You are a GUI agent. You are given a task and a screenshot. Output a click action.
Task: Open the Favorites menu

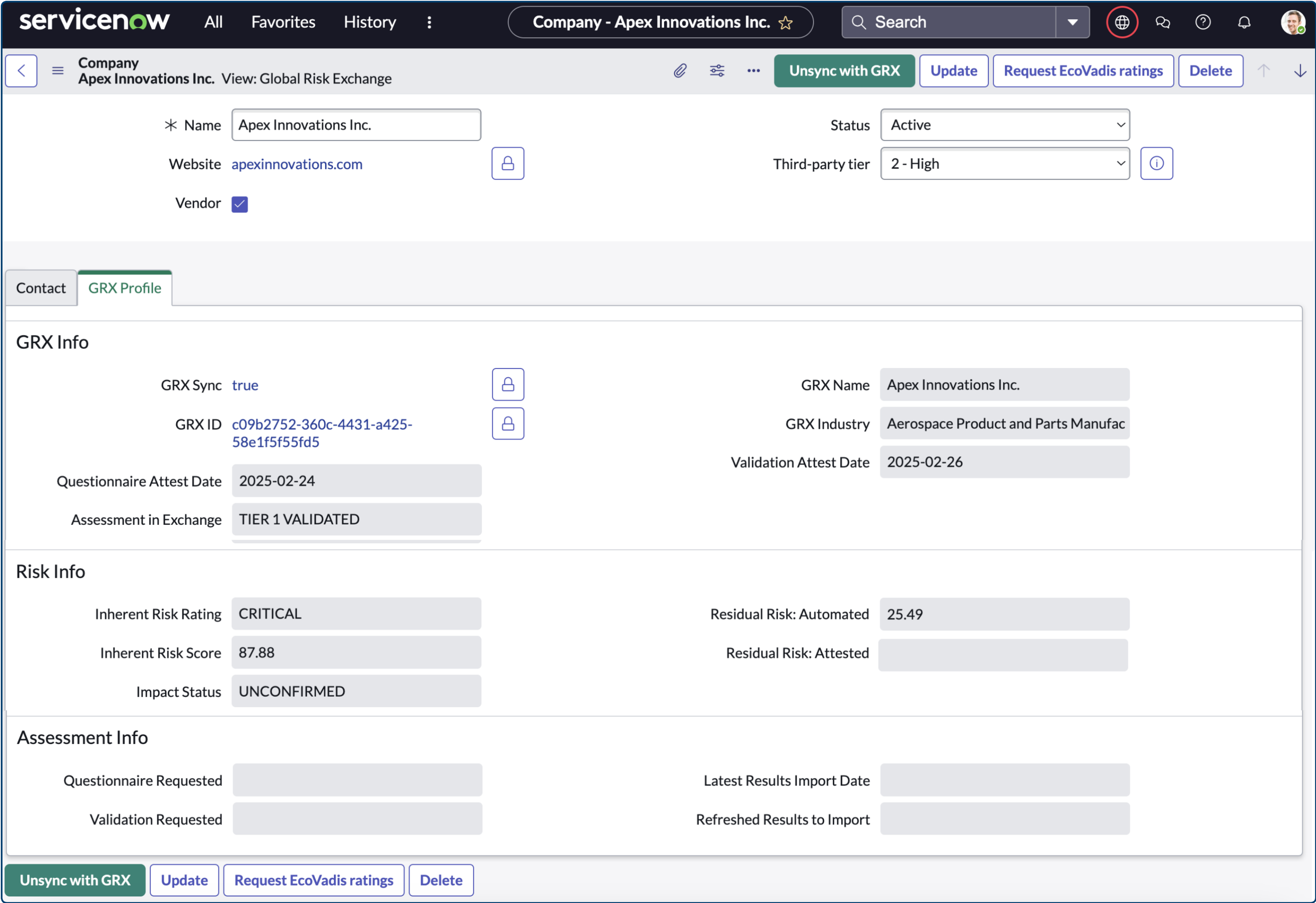283,22
